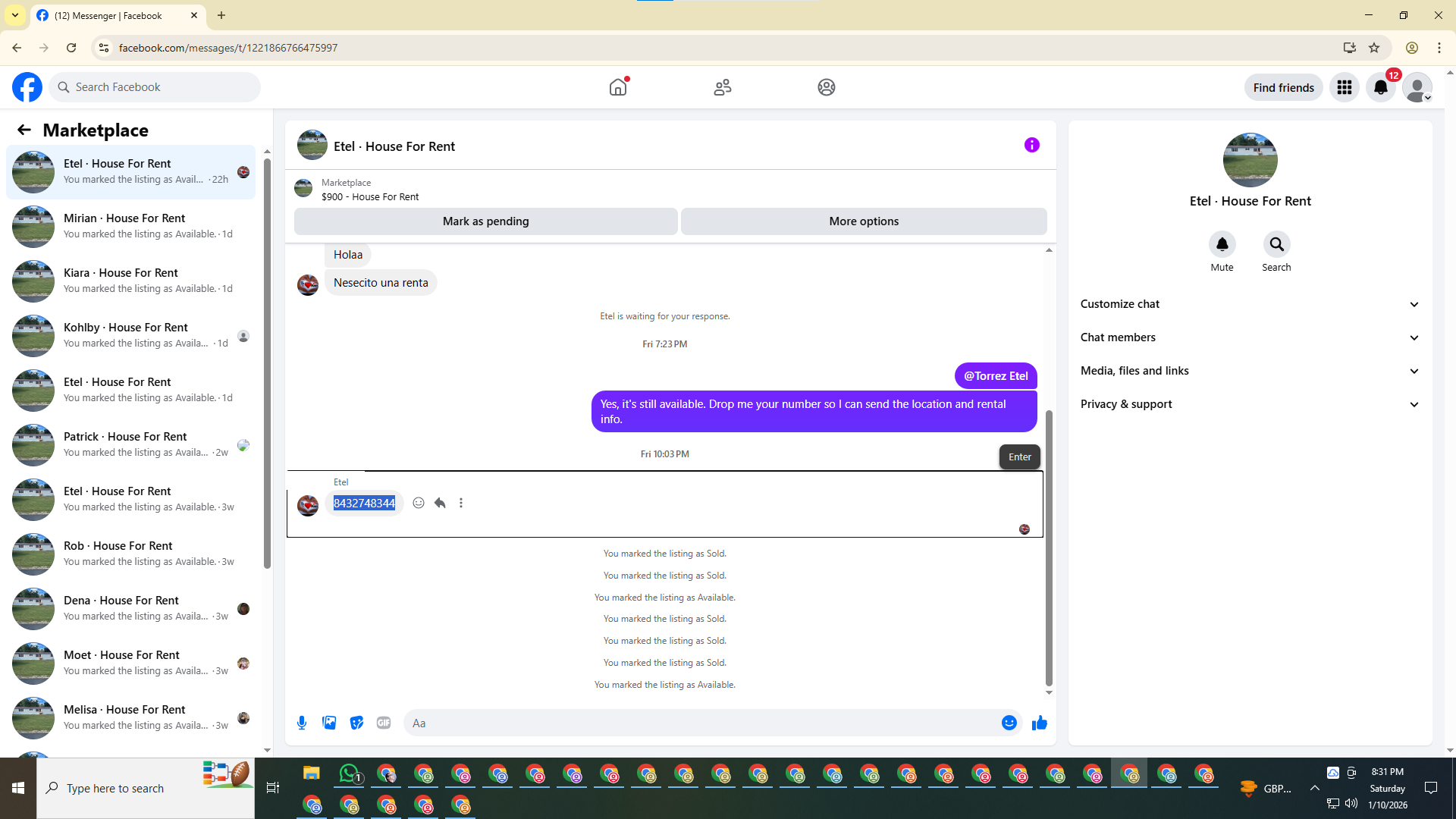Send a thumbs-up like
Viewport: 1456px width, 819px height.
[1039, 723]
